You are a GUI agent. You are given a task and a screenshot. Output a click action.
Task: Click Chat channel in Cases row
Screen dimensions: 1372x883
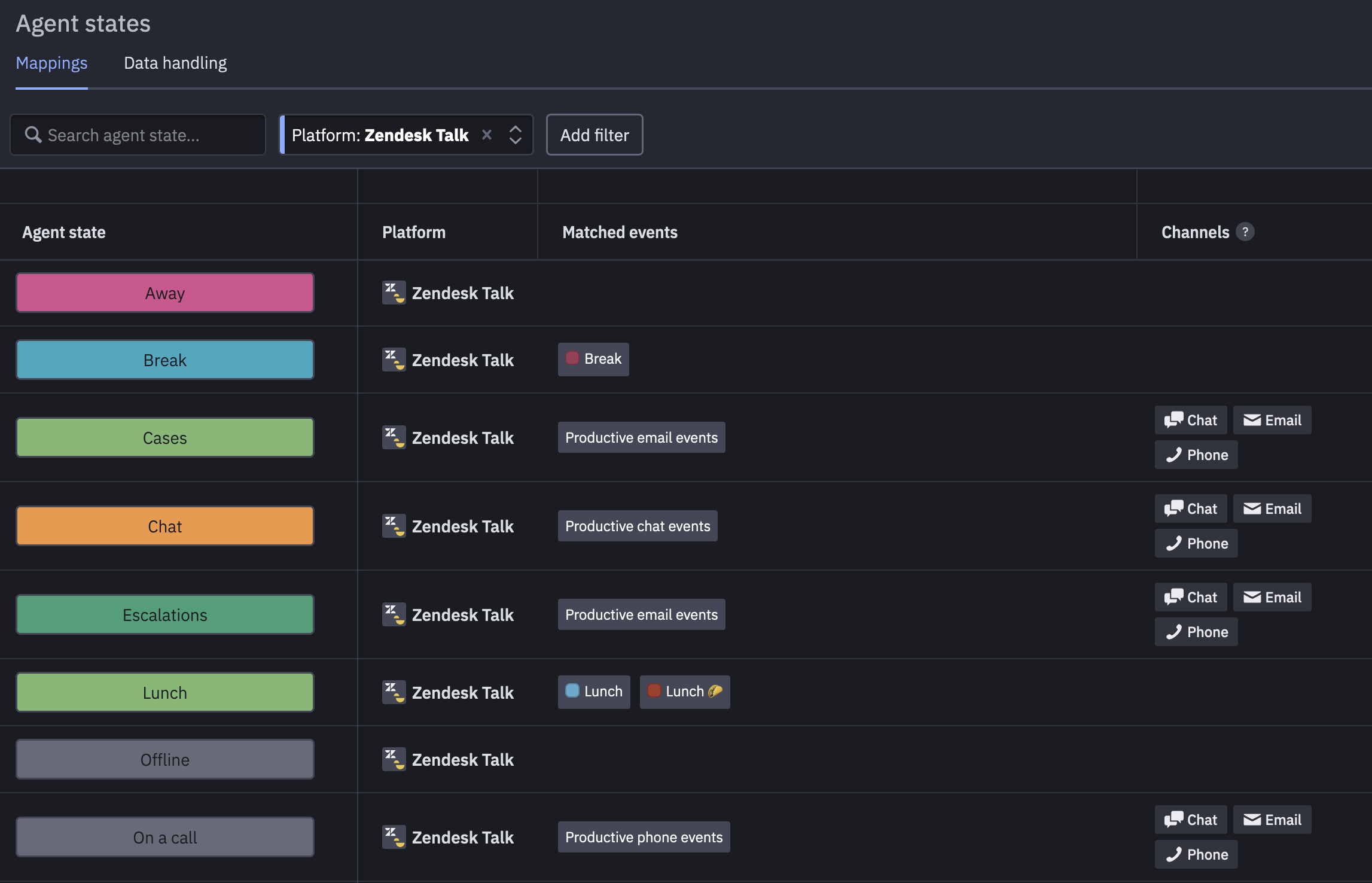pos(1191,421)
